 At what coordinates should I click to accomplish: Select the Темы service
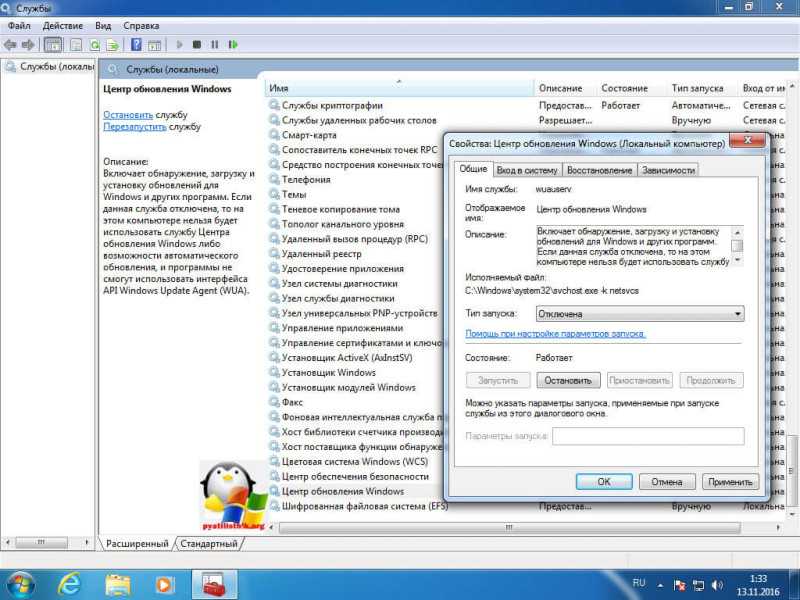tap(294, 194)
